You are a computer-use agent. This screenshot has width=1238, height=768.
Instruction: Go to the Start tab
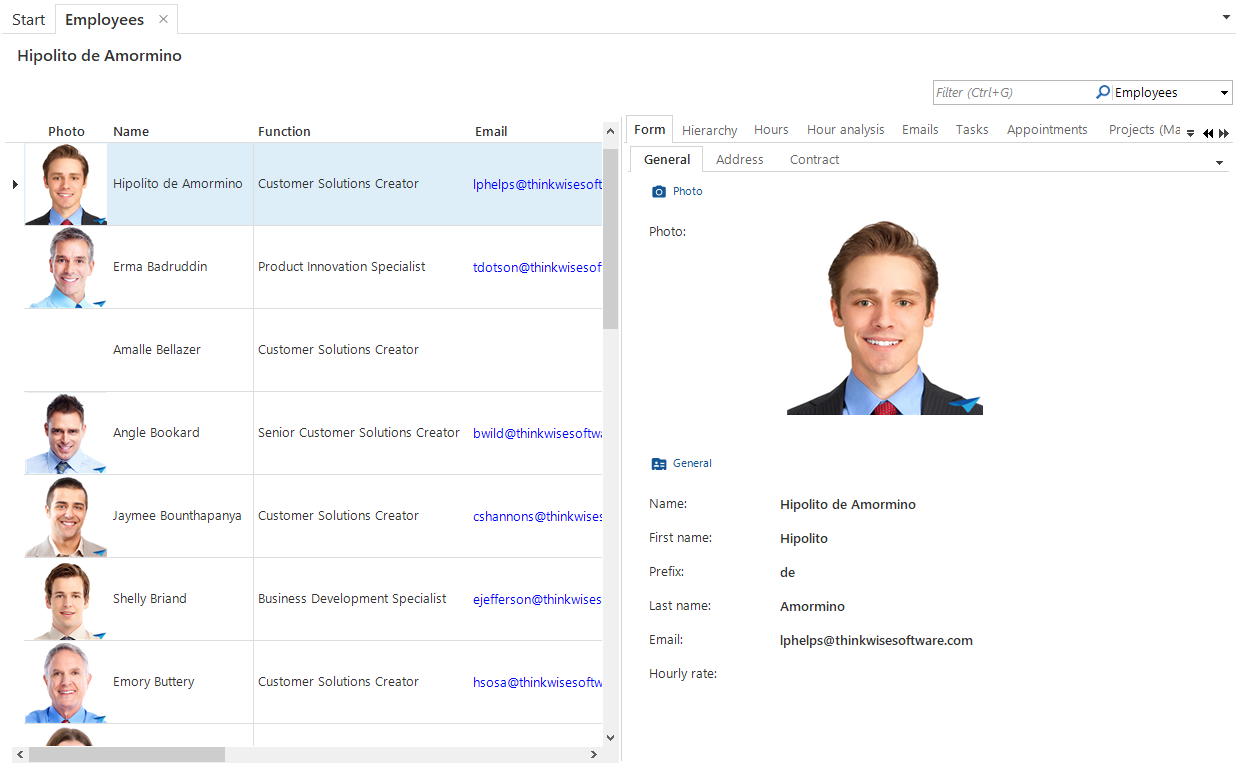[x=28, y=20]
